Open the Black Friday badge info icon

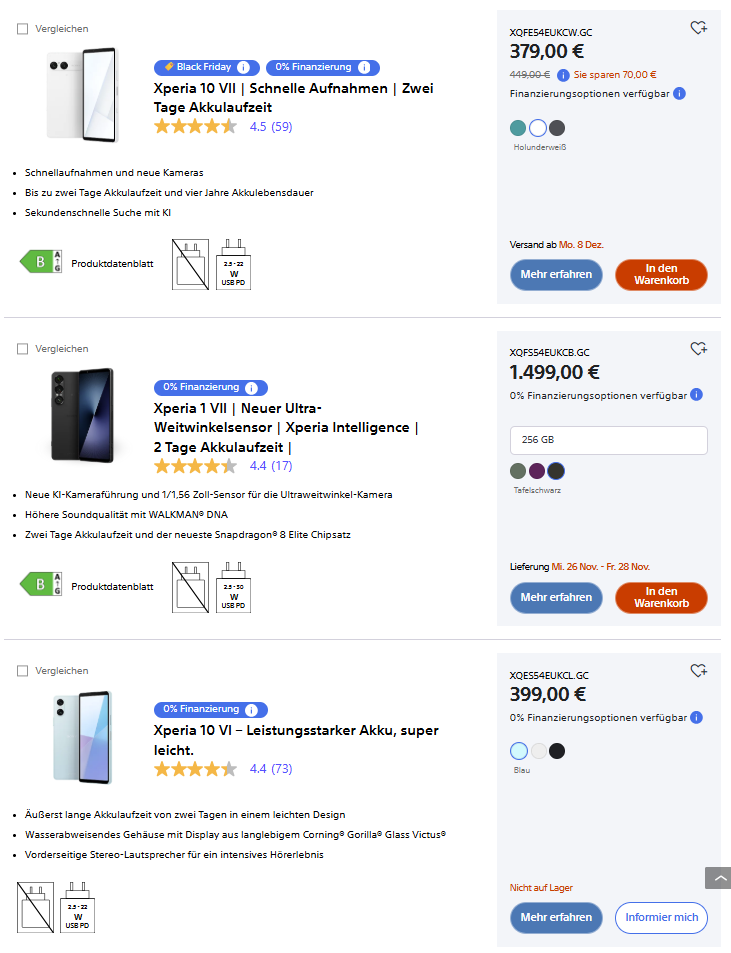pos(243,67)
